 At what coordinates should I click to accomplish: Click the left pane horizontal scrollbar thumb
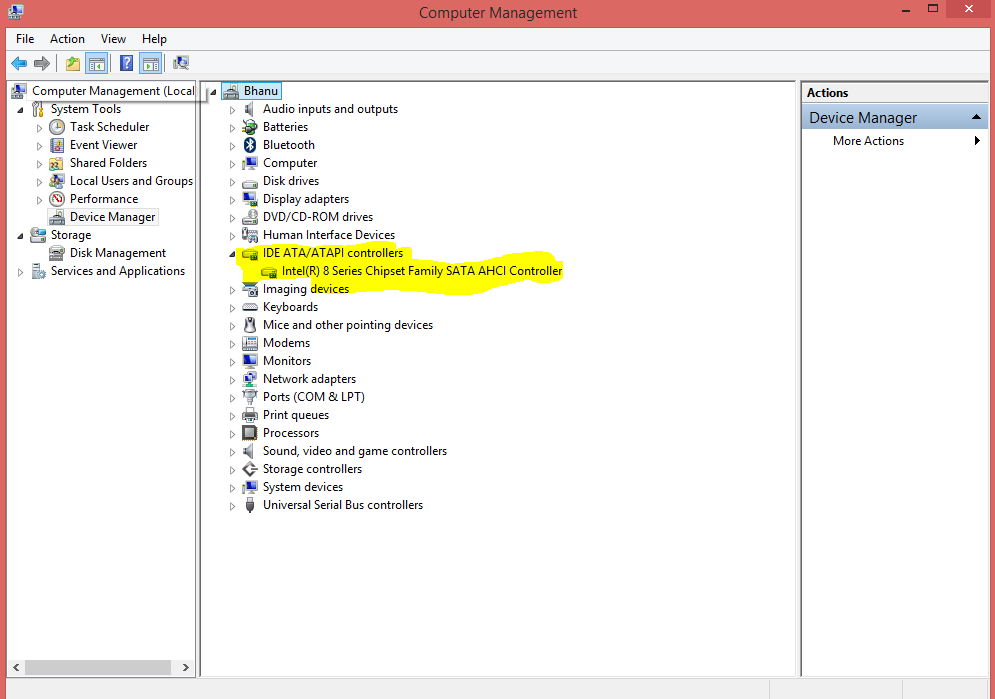(98, 667)
